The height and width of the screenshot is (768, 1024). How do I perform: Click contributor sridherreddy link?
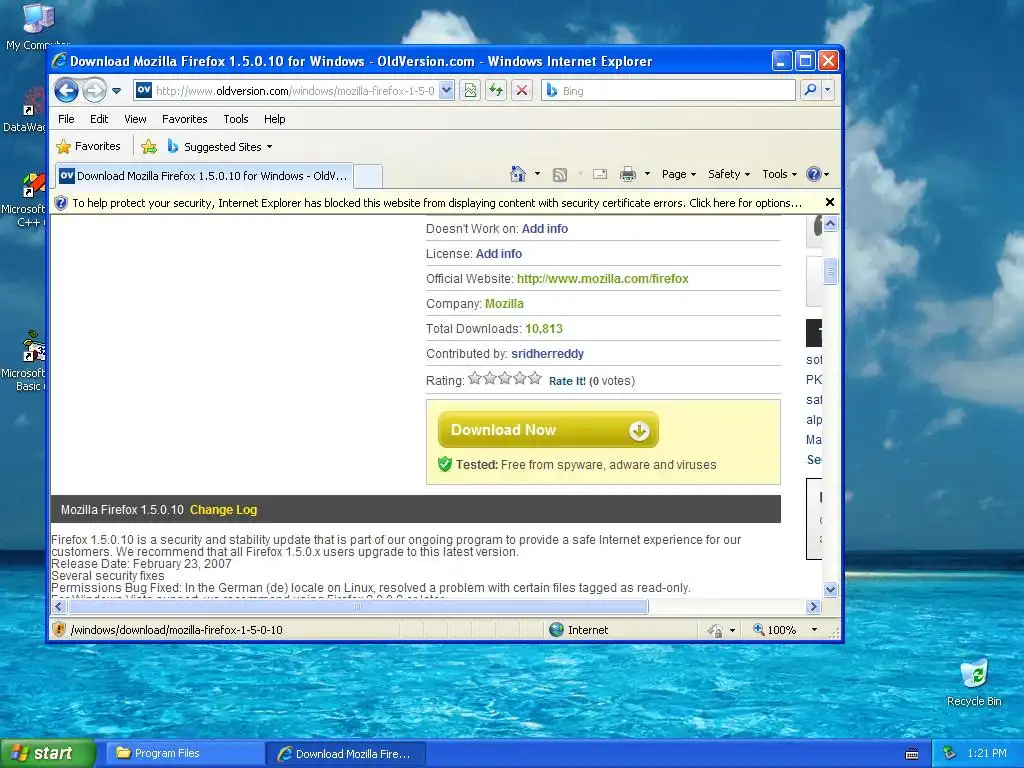click(x=547, y=354)
